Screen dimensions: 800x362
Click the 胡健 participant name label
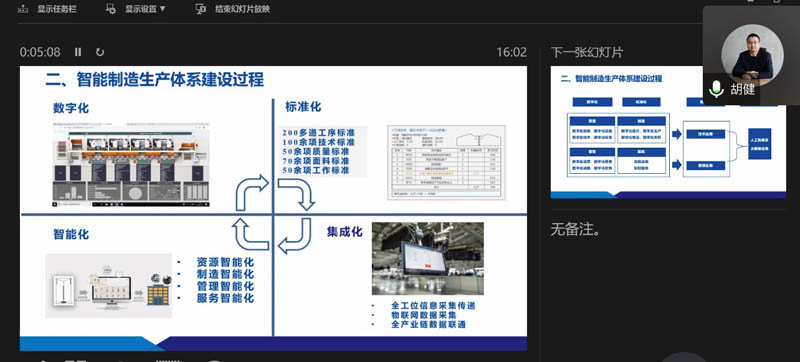coord(742,90)
